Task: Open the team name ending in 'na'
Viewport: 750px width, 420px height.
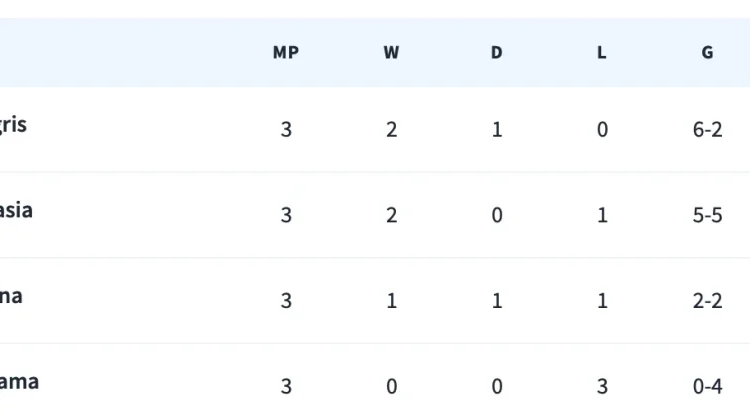Action: click(x=11, y=296)
